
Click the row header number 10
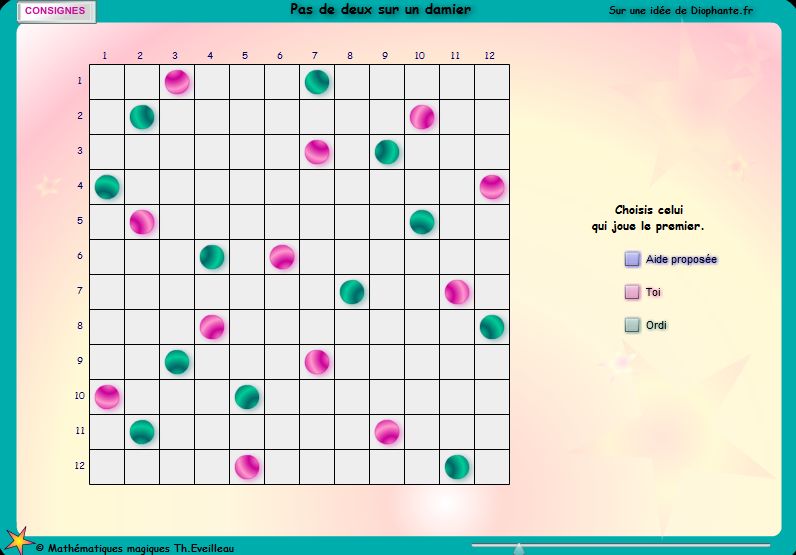tap(80, 395)
